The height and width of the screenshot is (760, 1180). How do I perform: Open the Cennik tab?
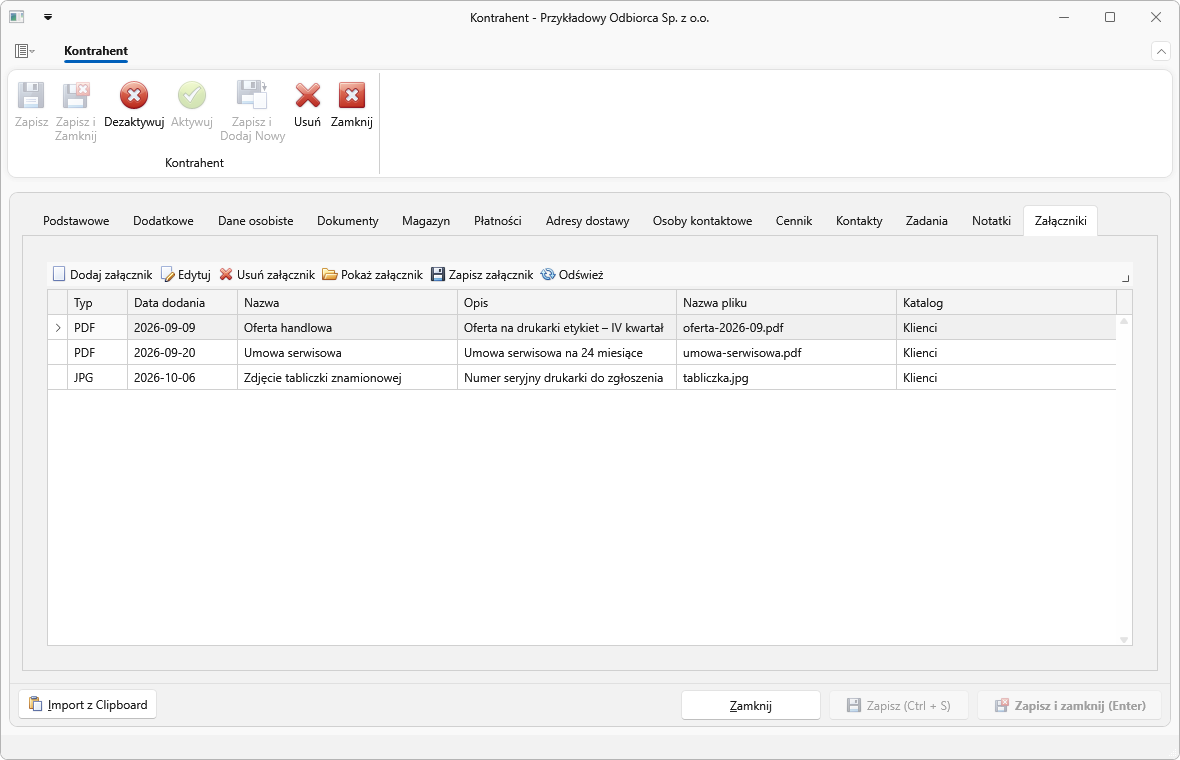(x=794, y=221)
